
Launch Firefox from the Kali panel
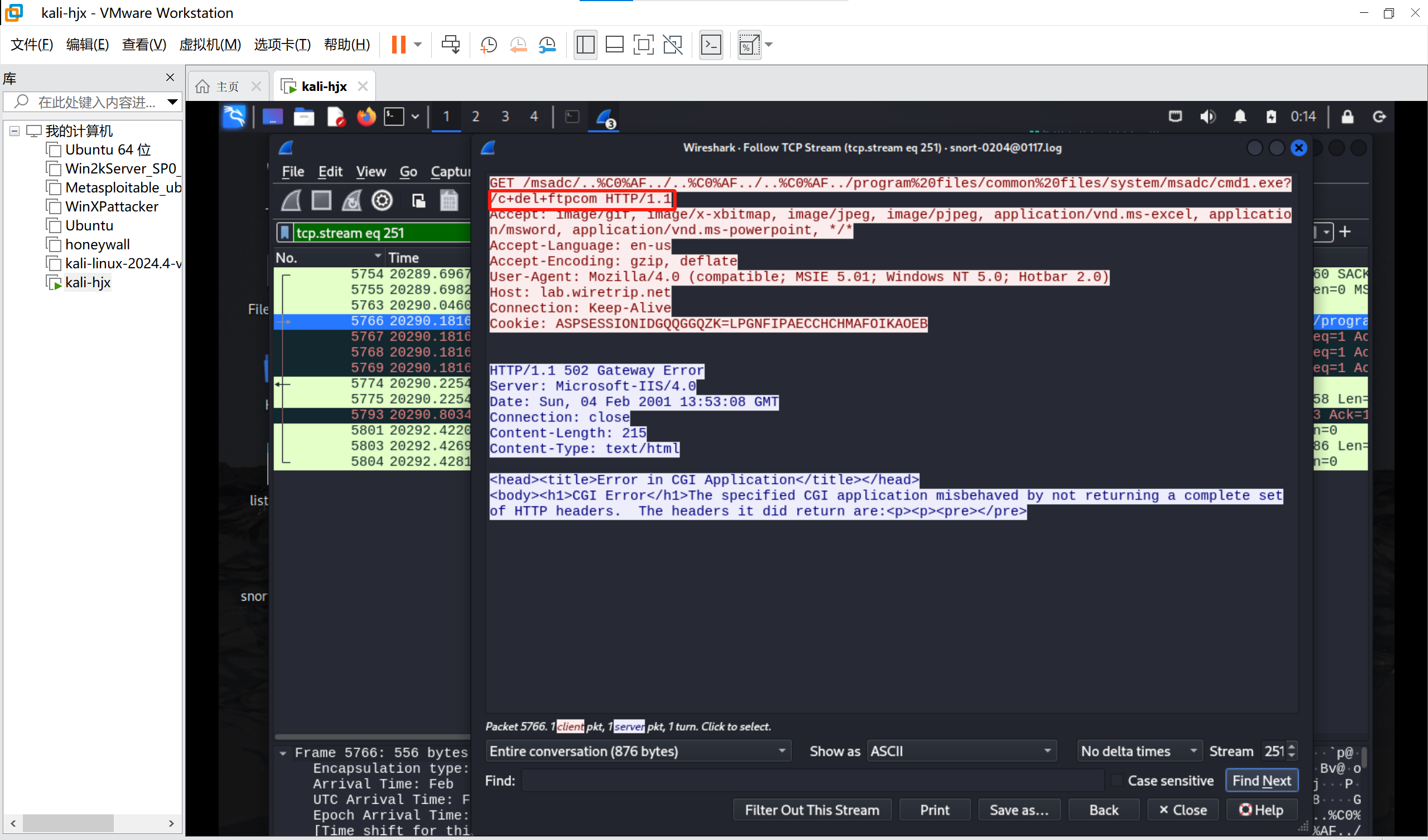(x=366, y=117)
